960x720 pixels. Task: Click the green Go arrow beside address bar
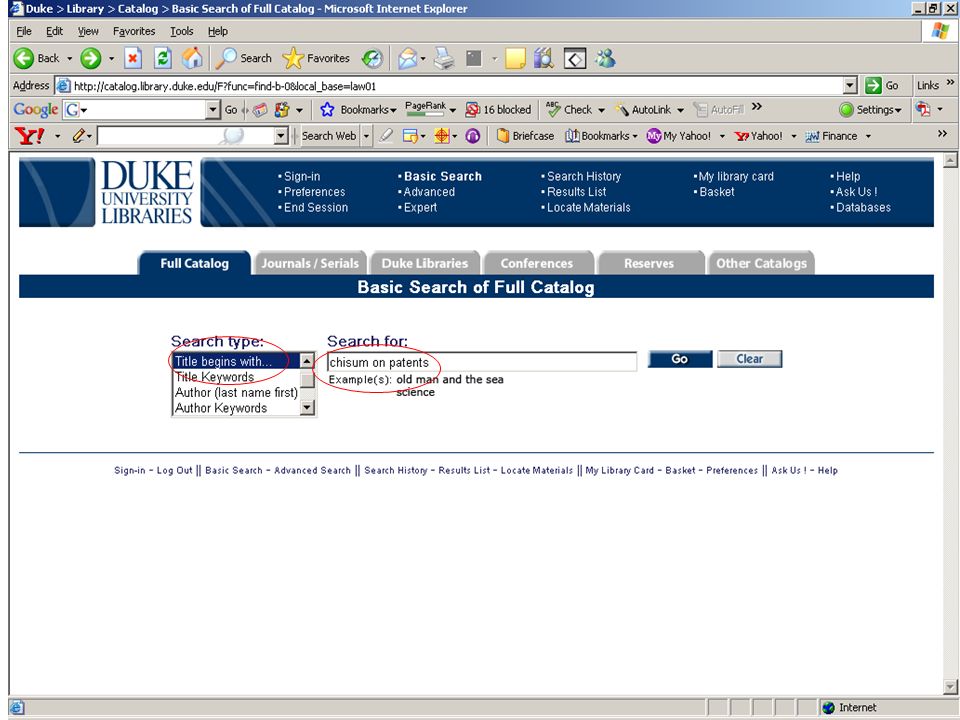(x=873, y=86)
